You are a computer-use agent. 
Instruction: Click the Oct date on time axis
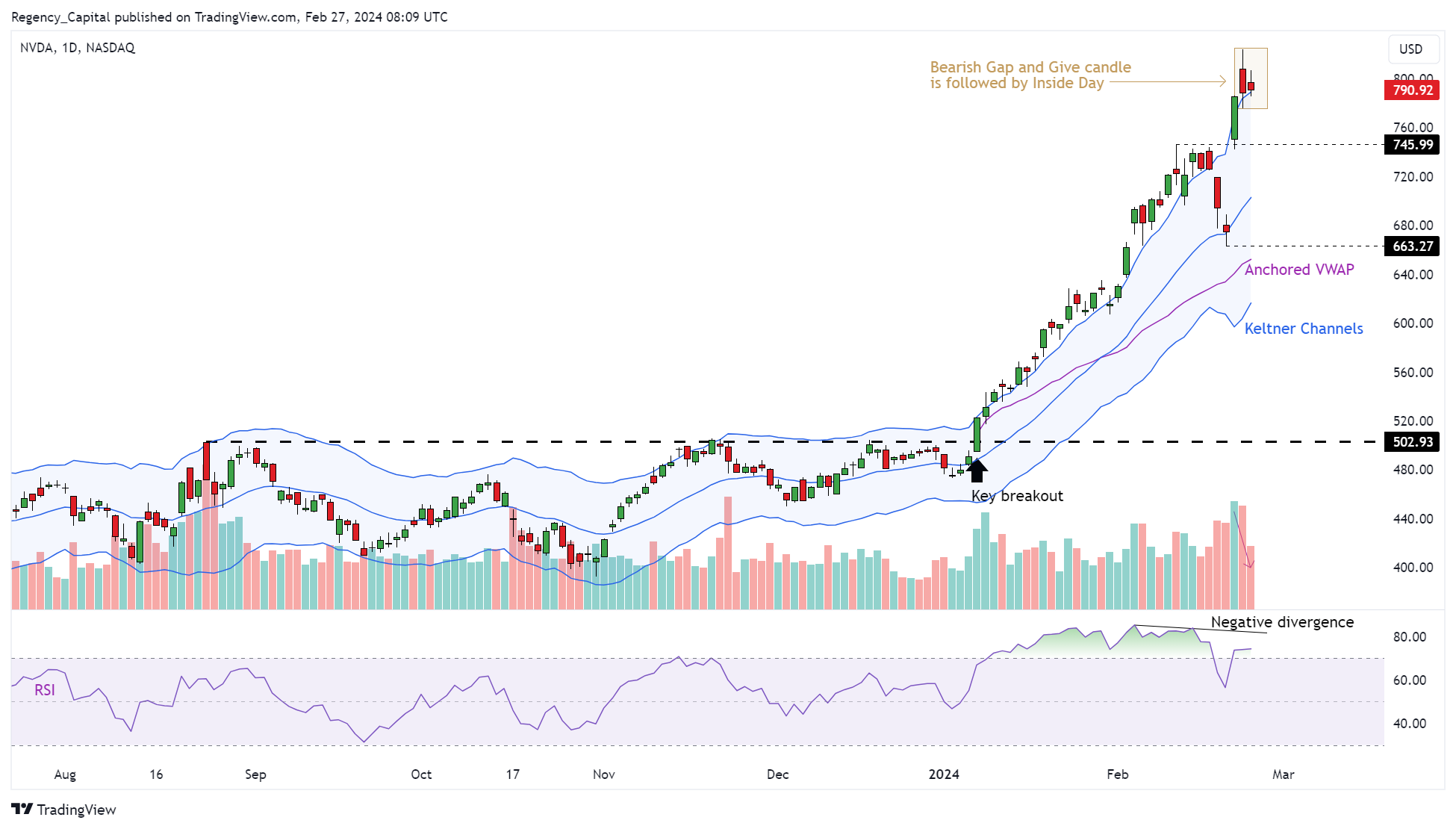pyautogui.click(x=421, y=774)
